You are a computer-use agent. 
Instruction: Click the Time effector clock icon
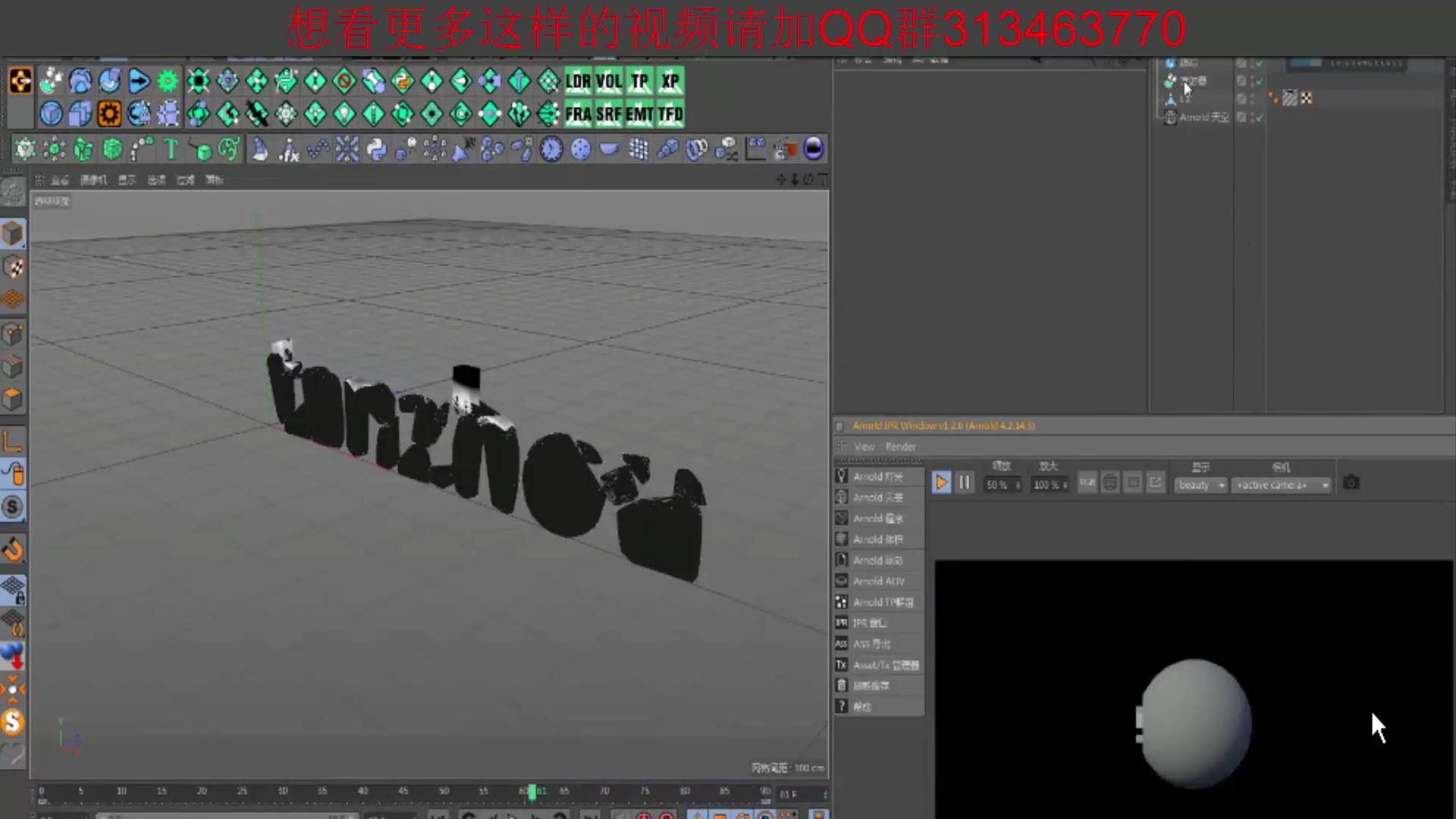coord(551,149)
